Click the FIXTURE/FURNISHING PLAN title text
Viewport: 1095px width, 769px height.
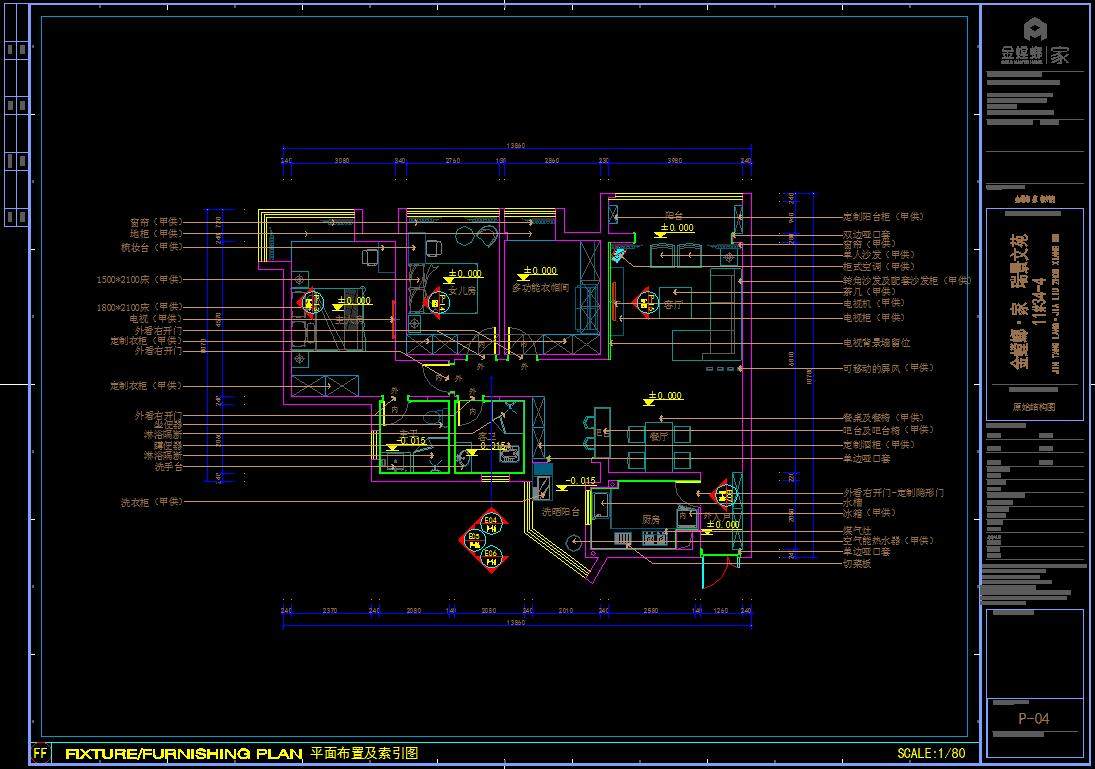[183, 753]
